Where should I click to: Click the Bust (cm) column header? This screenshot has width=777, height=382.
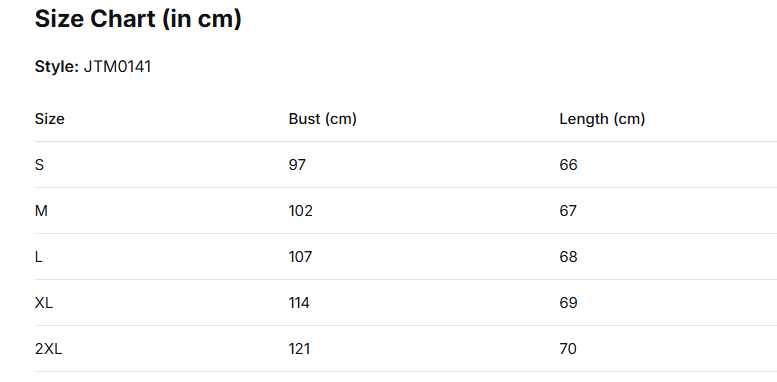[x=323, y=119]
